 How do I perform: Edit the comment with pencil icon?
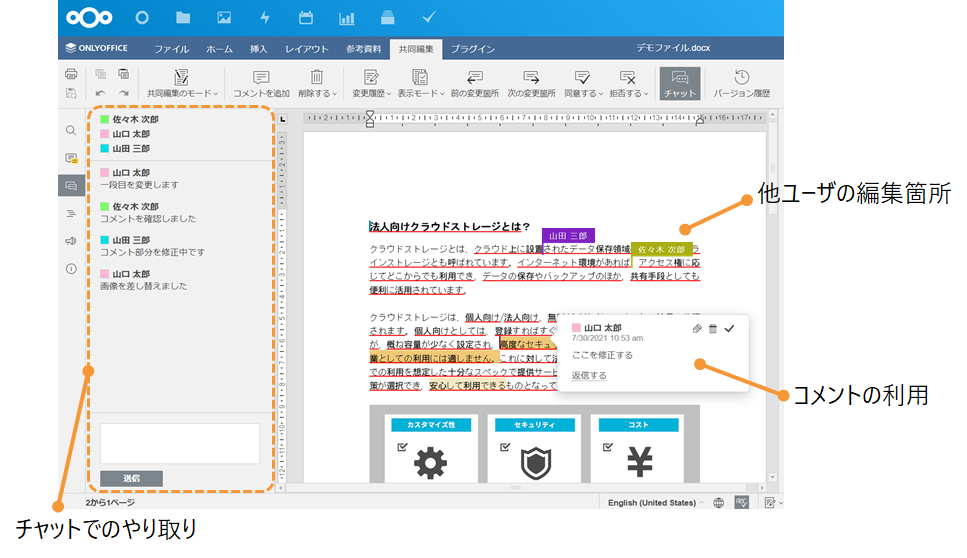(x=697, y=329)
